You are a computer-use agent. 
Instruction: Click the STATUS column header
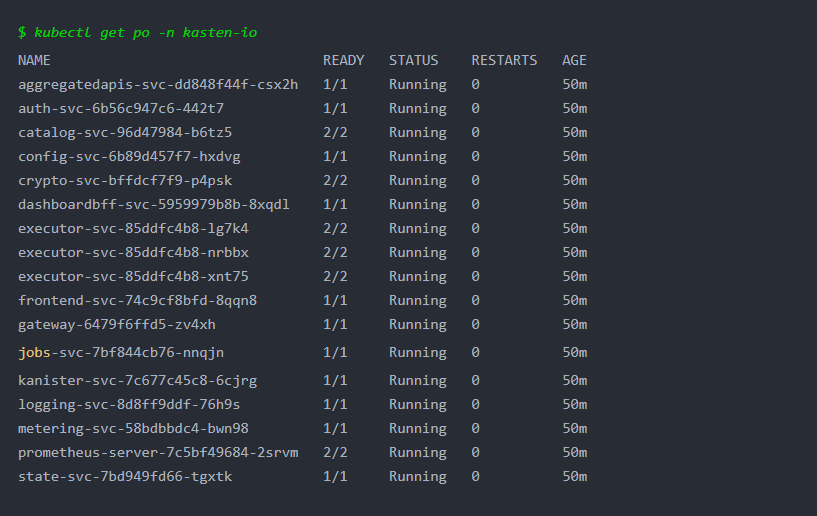[x=414, y=60]
